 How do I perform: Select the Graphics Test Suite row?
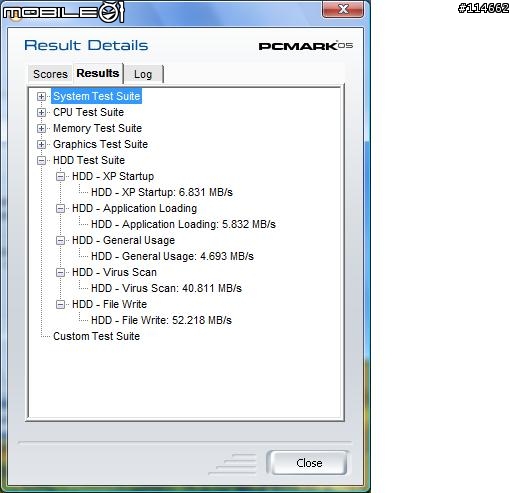coord(100,144)
